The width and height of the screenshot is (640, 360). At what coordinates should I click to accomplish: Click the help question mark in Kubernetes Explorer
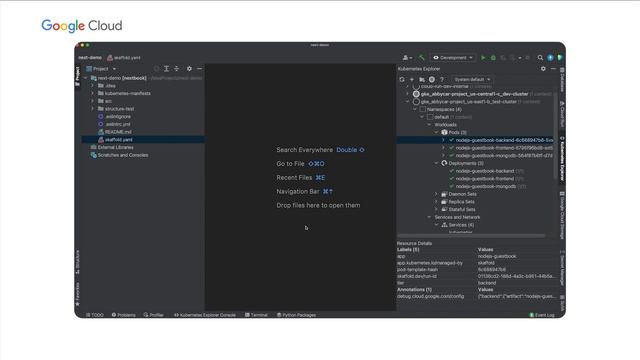point(442,79)
